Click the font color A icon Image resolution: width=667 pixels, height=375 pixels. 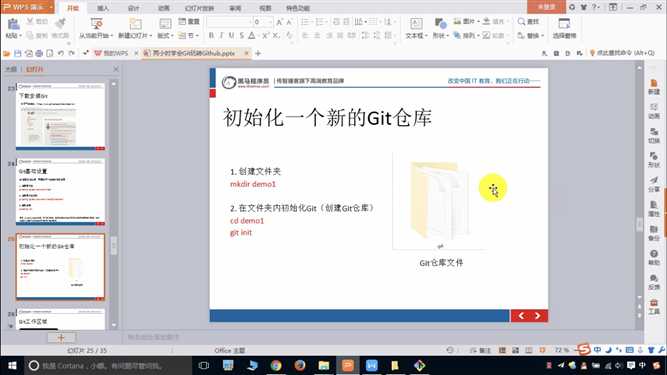[x=252, y=36]
